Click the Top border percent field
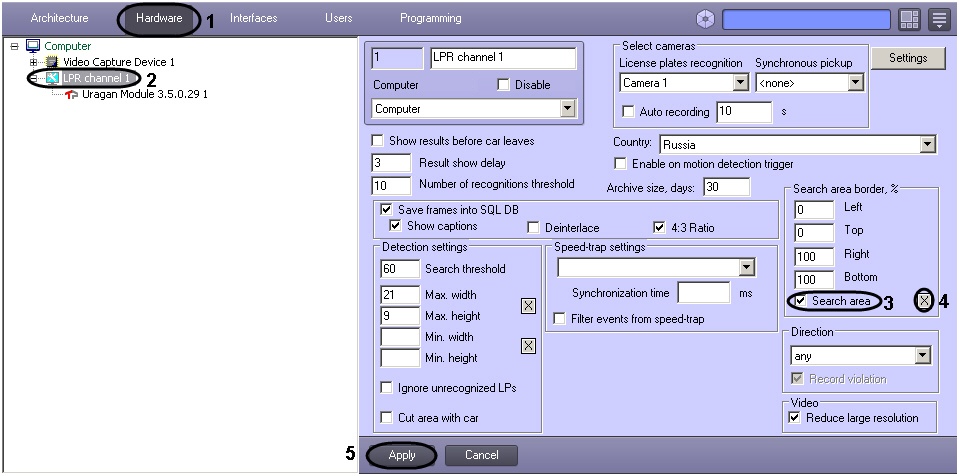This screenshot has height=476, width=959. [814, 233]
